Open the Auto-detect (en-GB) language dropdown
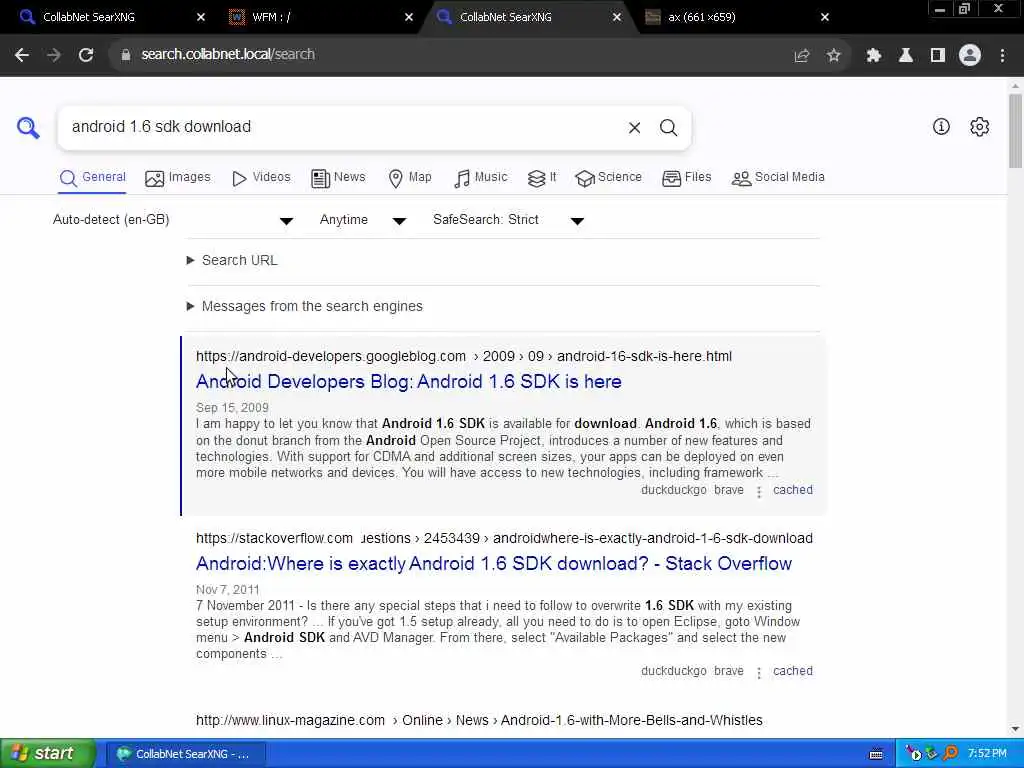Screen dimensions: 1024x768 click(173, 220)
